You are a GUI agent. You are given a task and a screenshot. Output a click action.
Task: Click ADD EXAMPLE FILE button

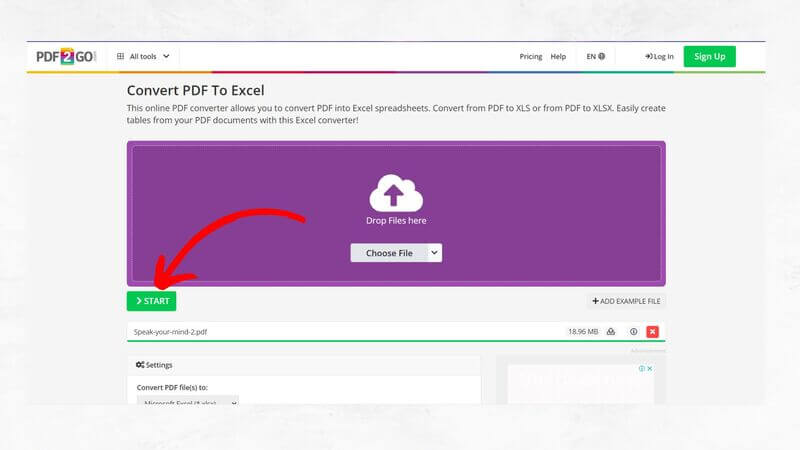point(626,301)
